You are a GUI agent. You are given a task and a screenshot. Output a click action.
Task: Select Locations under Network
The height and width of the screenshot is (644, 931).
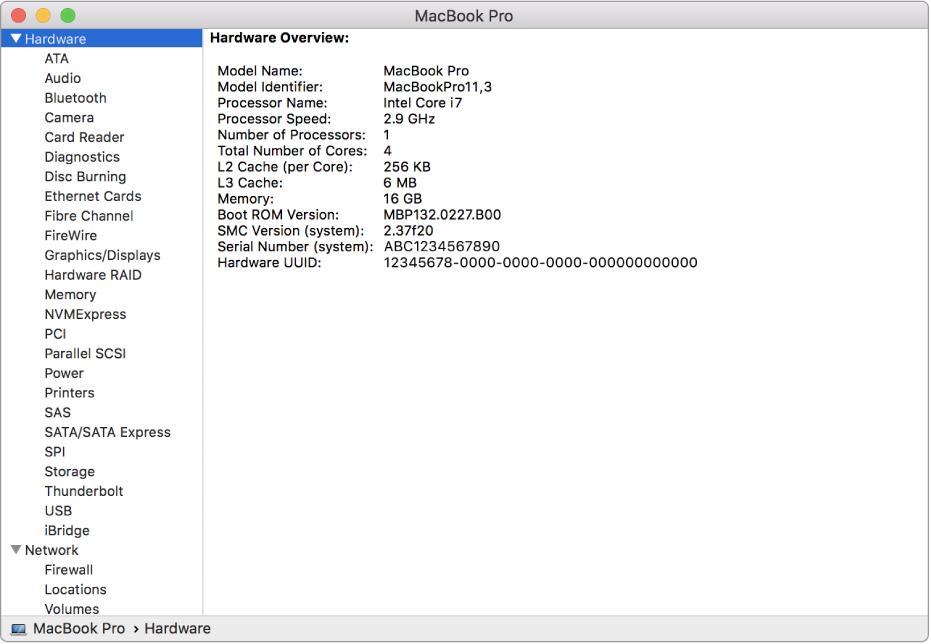tap(75, 589)
